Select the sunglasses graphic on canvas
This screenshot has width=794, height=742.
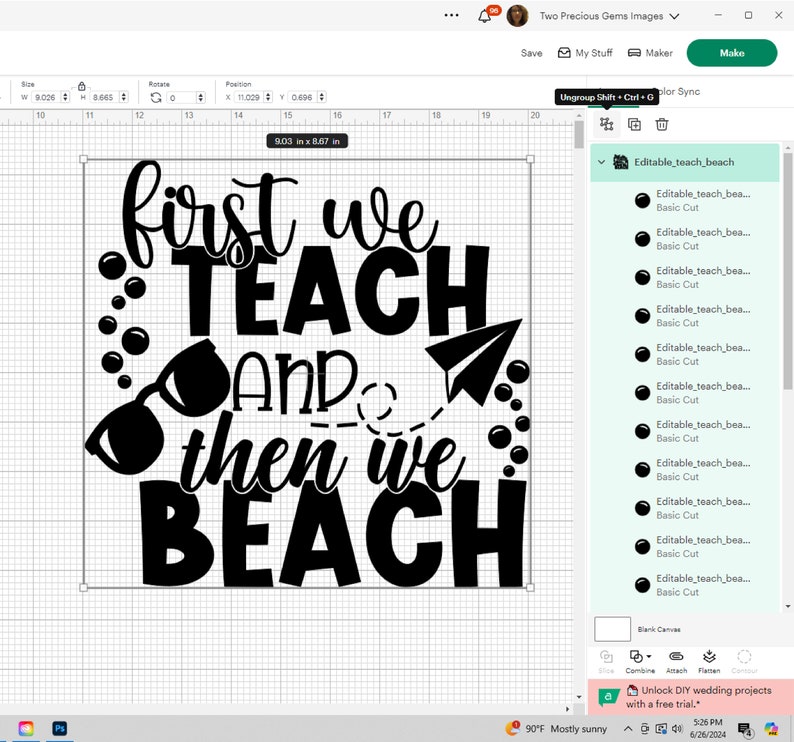[157, 408]
